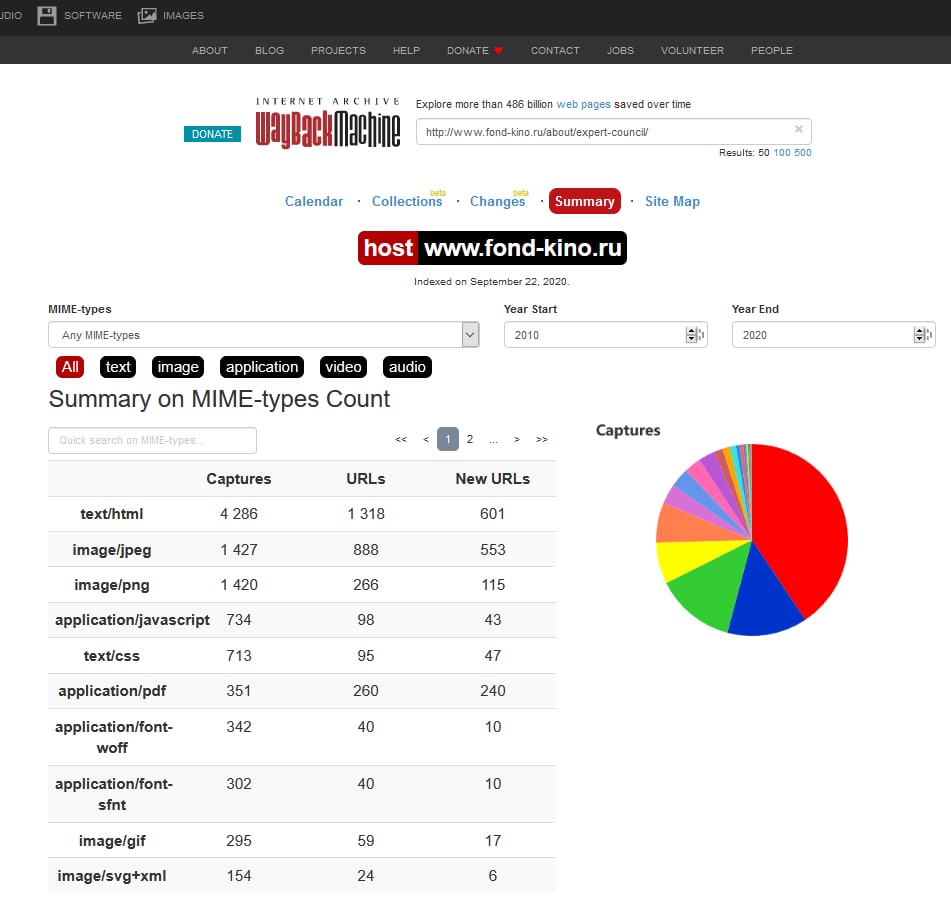The image size is (951, 905).
Task: Show 100 results
Action: click(782, 153)
